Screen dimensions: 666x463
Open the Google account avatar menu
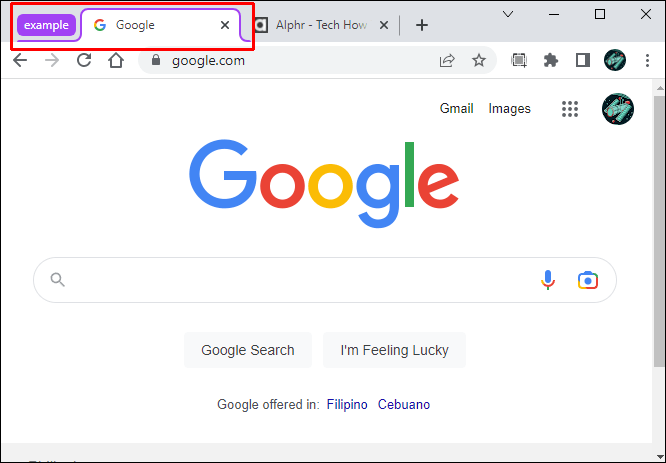pos(618,109)
